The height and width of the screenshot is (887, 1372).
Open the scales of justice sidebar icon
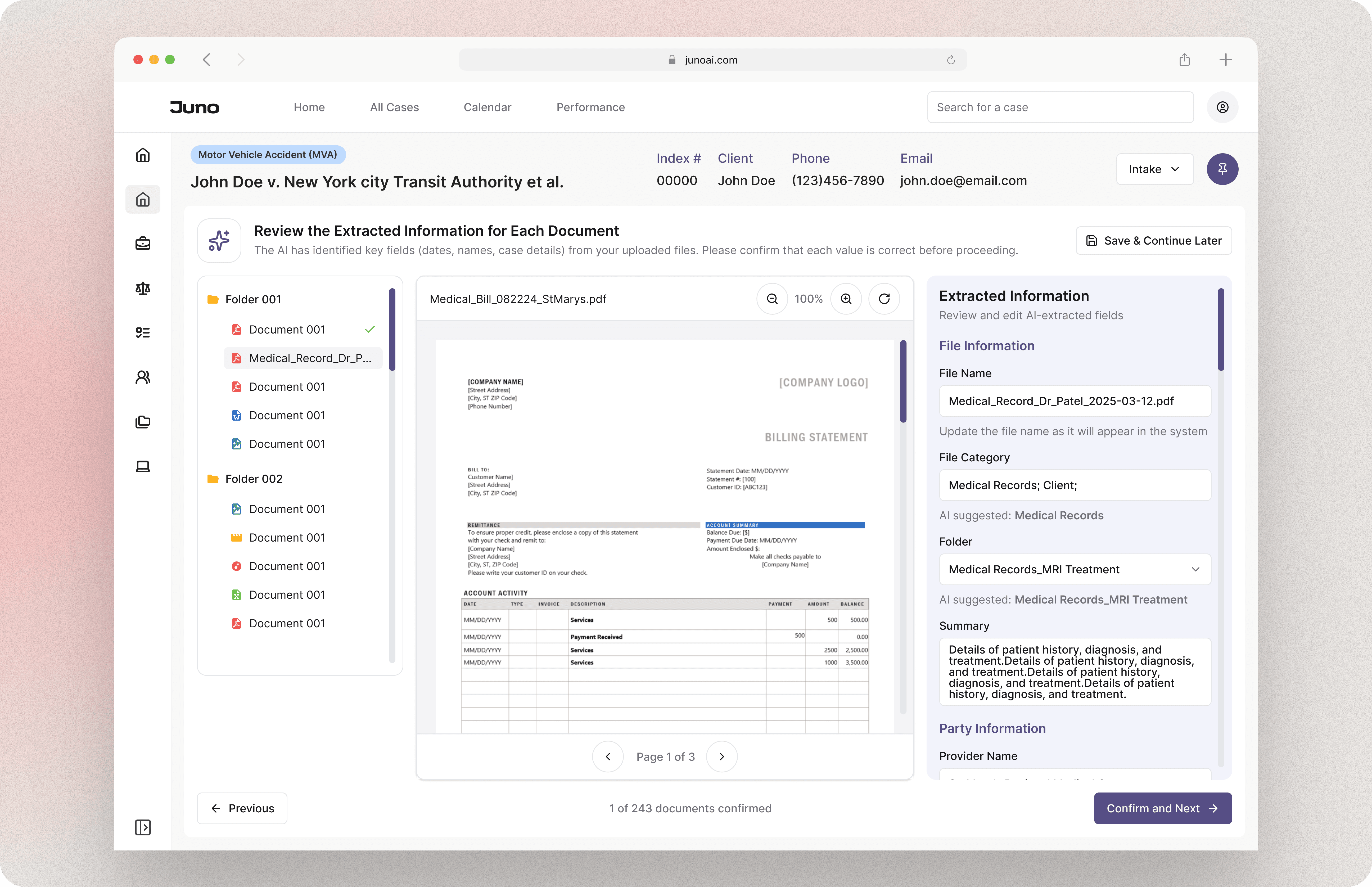coord(143,289)
